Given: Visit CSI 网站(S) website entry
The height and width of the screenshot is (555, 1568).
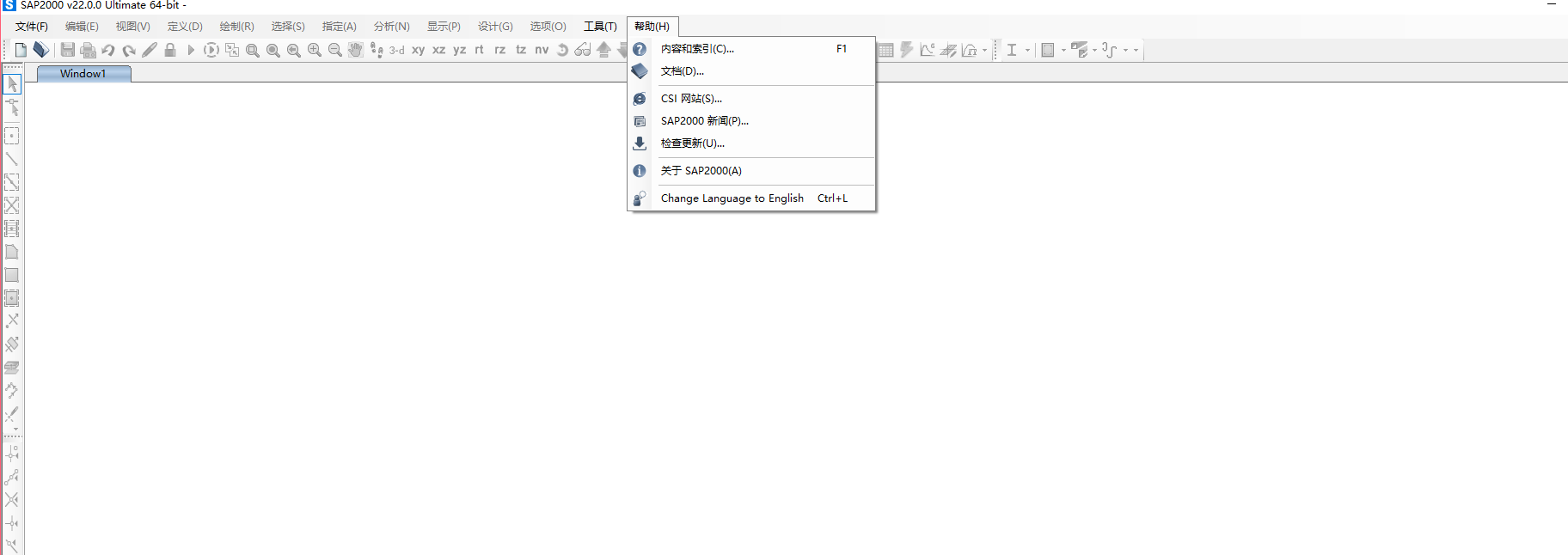Looking at the screenshot, I should pyautogui.click(x=752, y=99).
